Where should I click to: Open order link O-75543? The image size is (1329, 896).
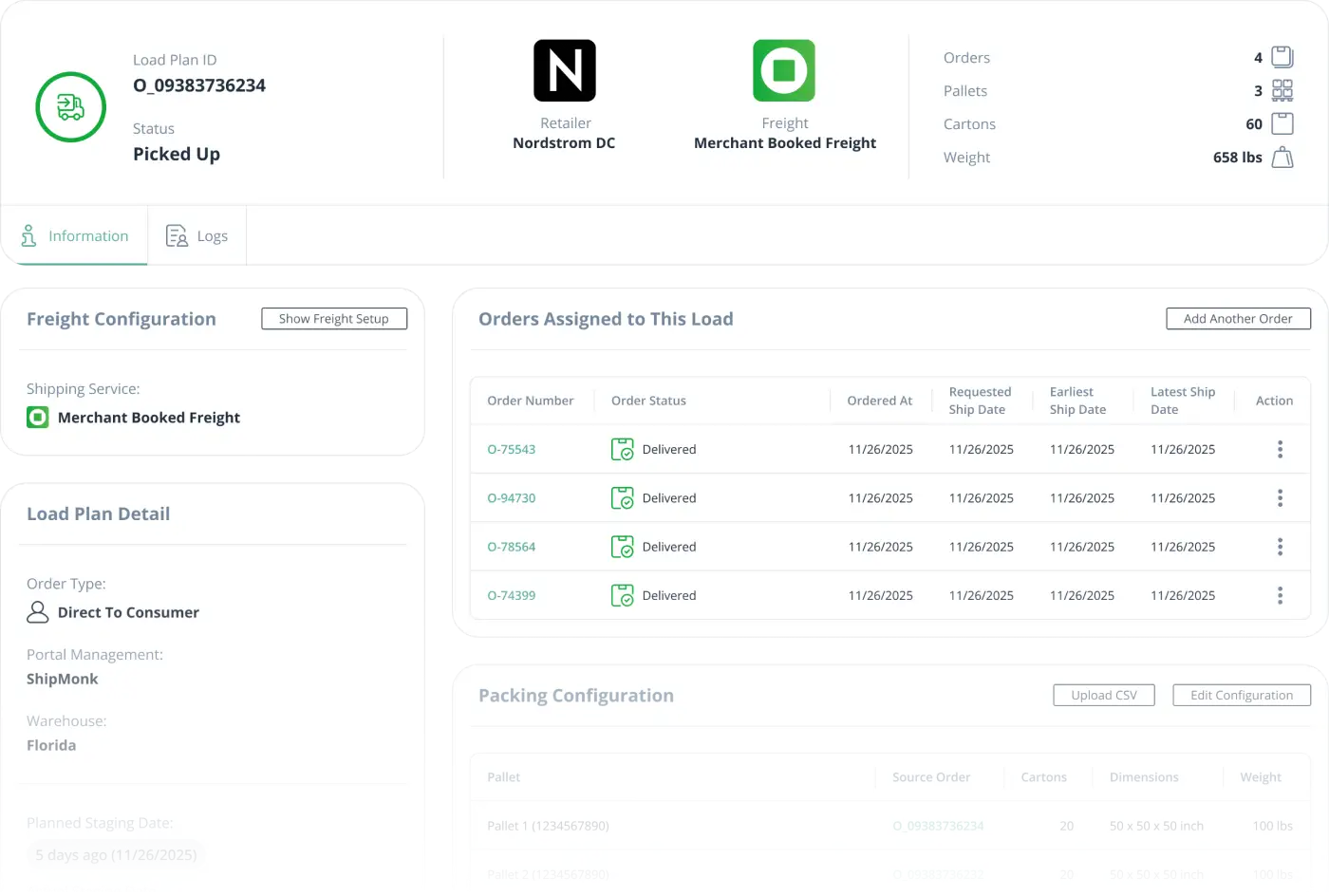coord(511,450)
